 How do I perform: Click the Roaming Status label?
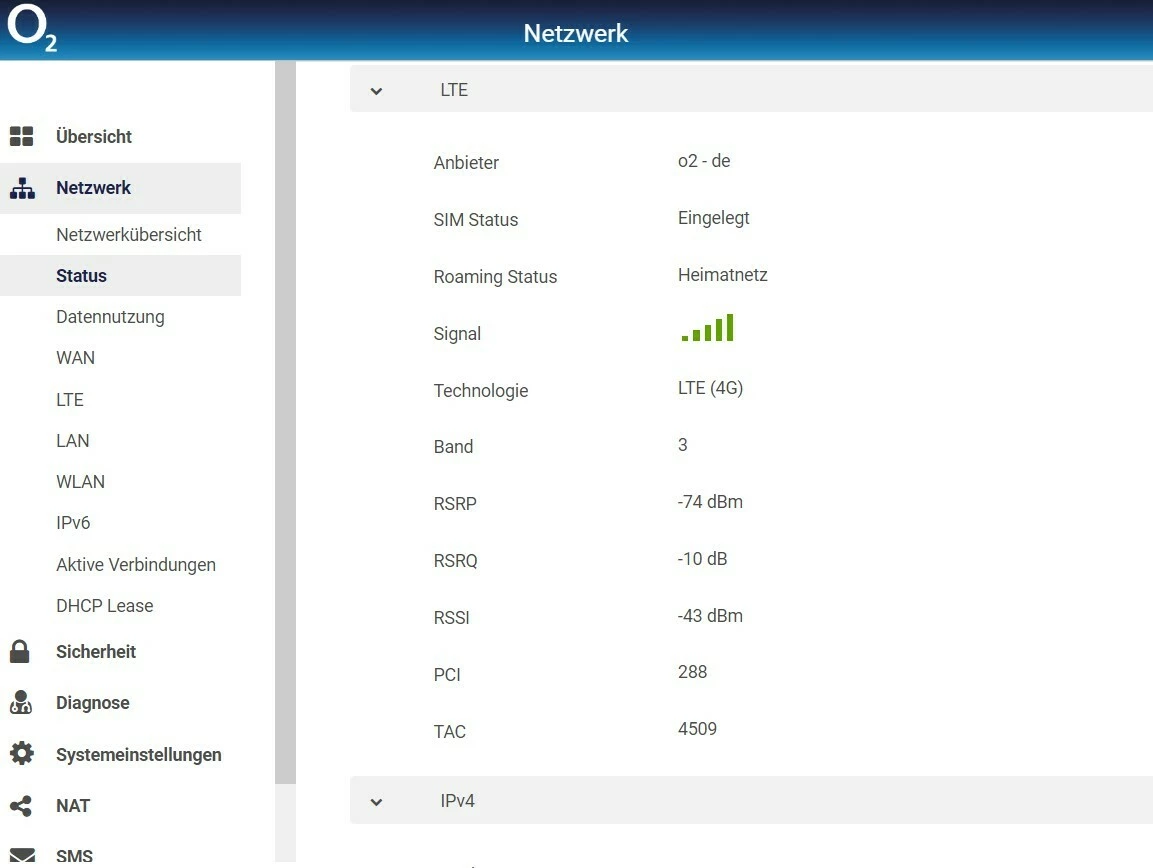[496, 277]
